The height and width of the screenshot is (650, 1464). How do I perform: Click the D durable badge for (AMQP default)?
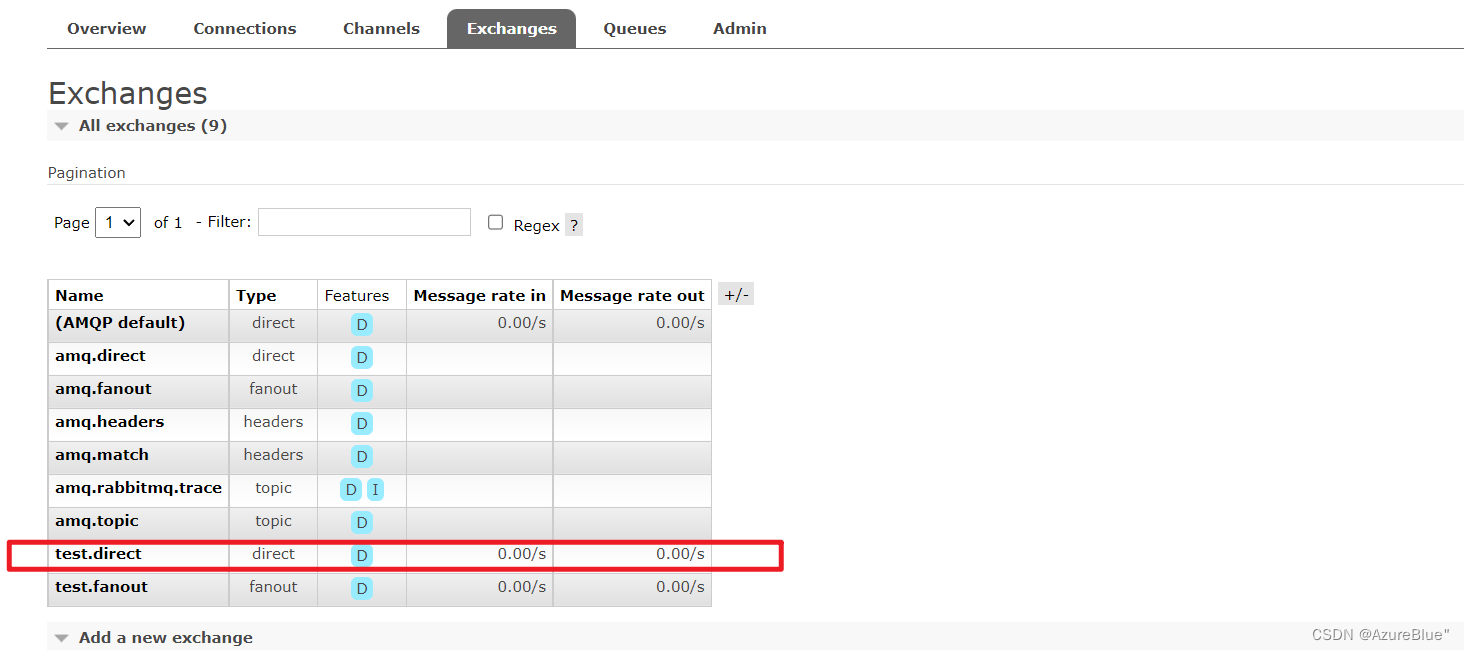(x=362, y=324)
